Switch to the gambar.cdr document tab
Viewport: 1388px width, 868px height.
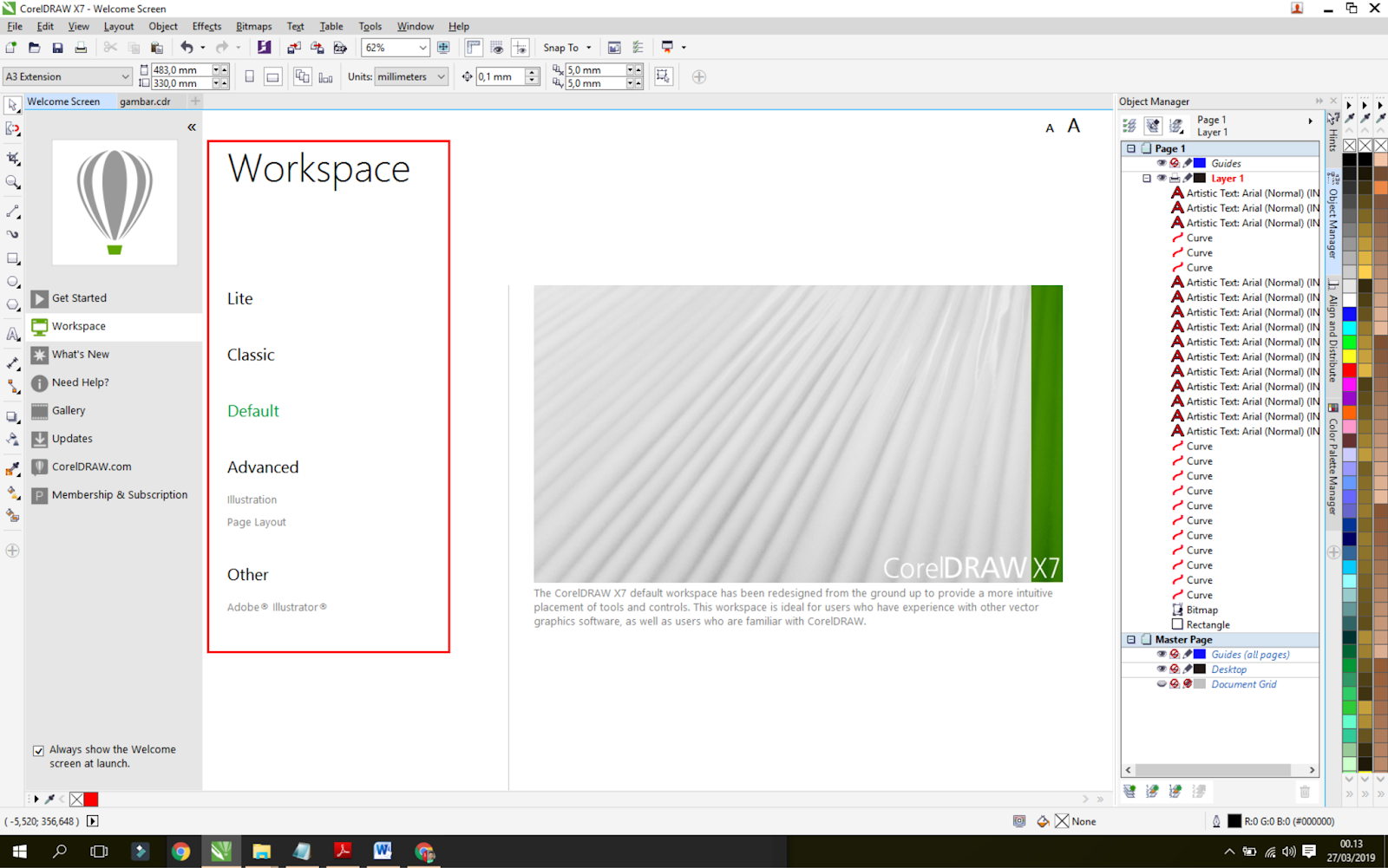click(145, 101)
